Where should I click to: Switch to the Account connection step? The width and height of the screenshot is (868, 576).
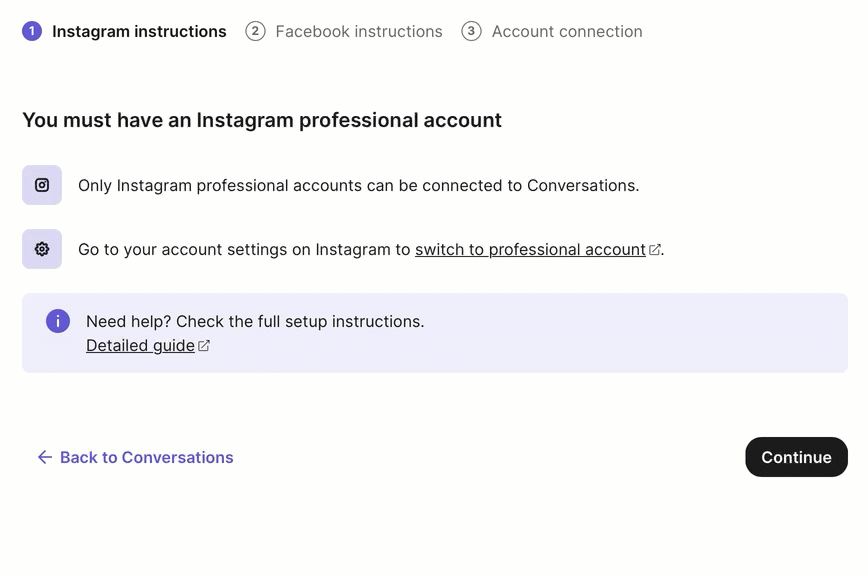[566, 31]
